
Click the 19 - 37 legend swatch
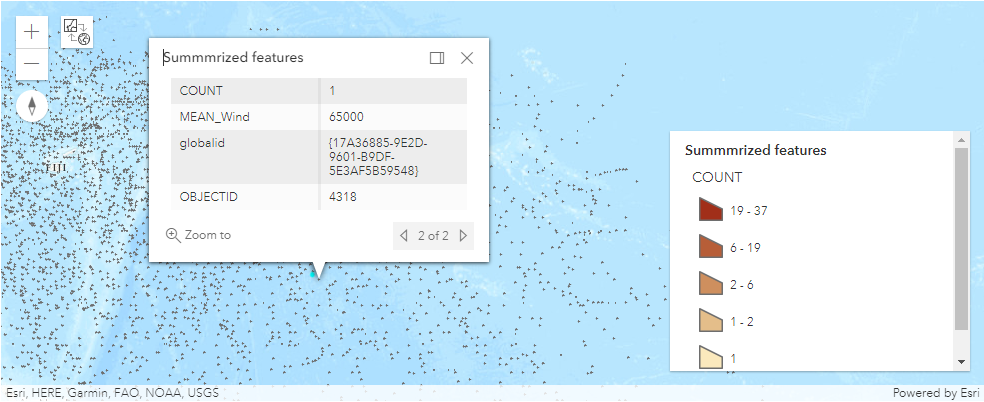(x=710, y=211)
